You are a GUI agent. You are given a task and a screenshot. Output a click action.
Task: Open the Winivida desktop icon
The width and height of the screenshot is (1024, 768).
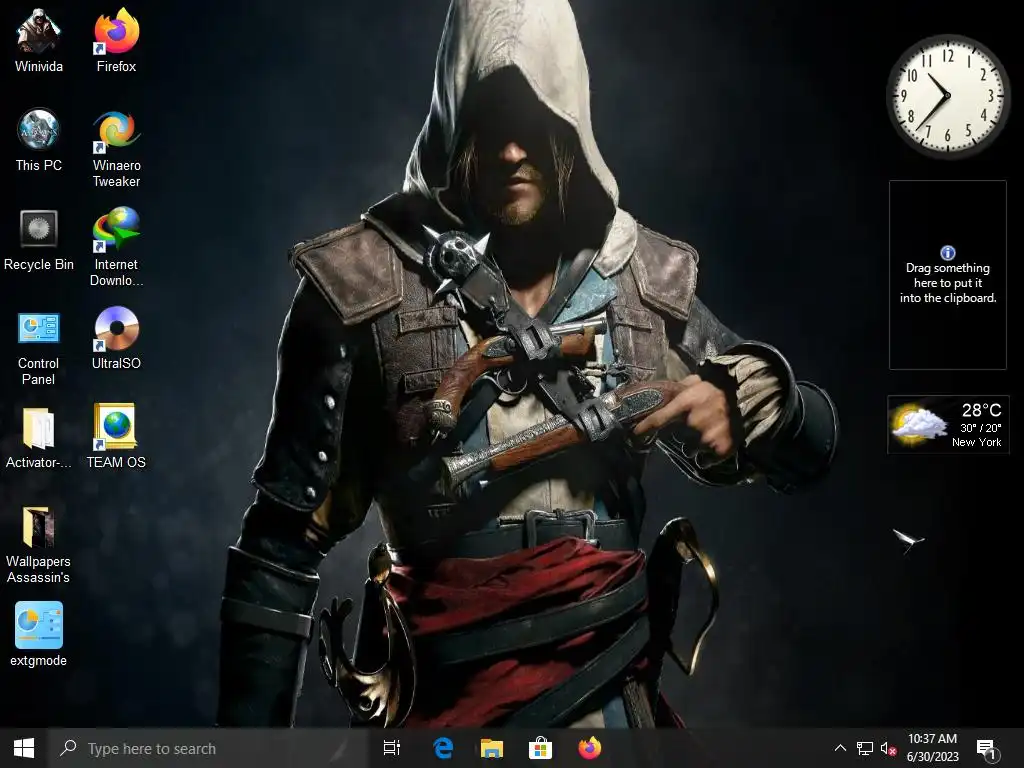pos(39,40)
